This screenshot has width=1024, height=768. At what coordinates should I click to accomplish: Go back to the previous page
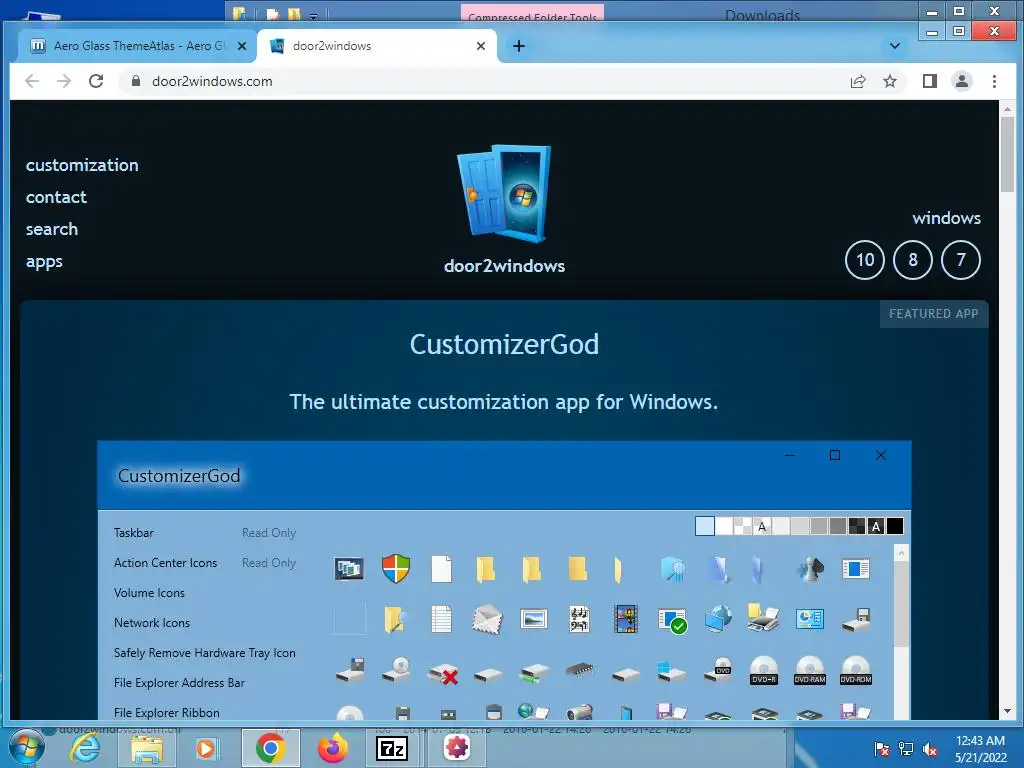point(32,81)
